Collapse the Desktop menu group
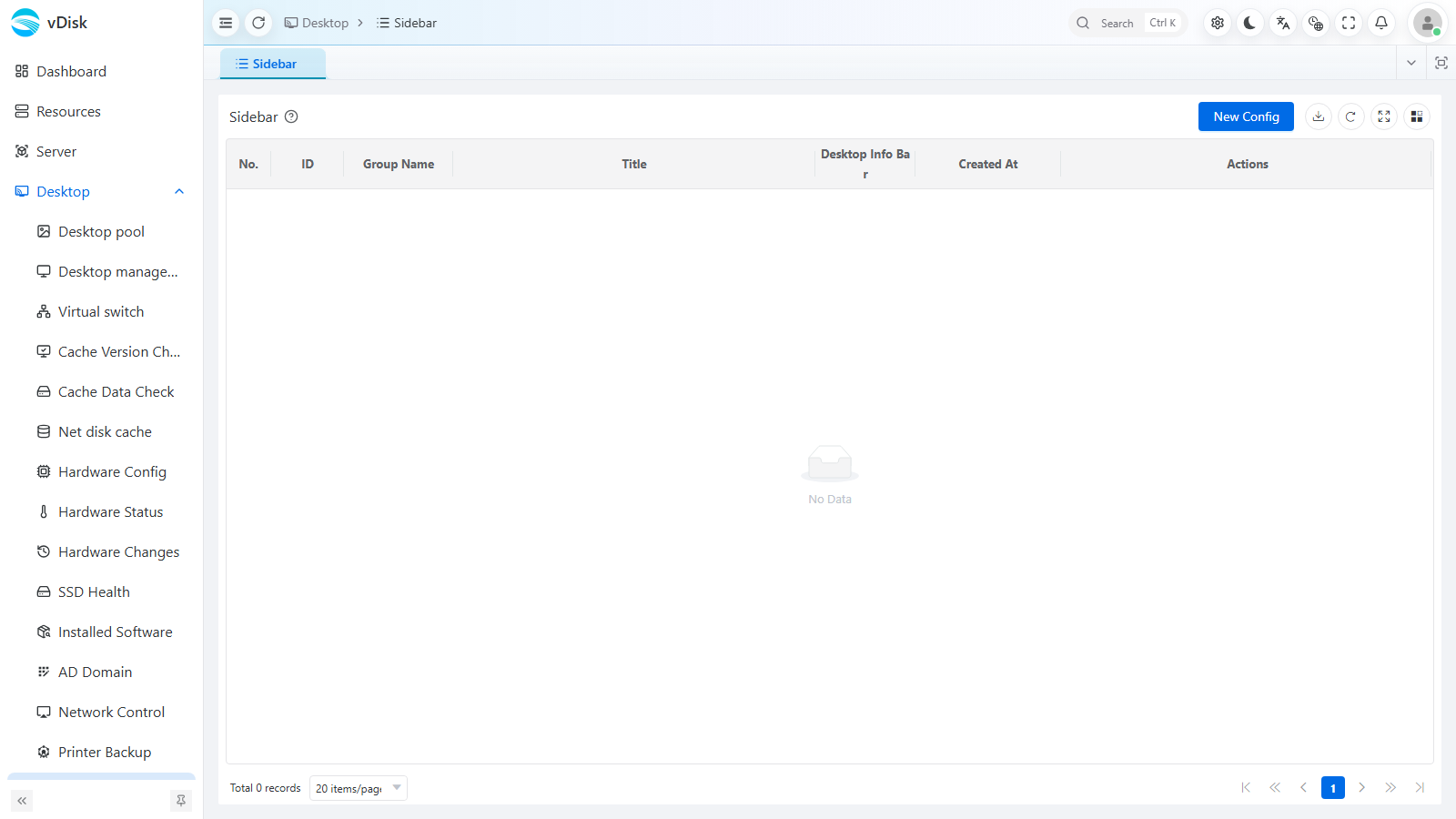This screenshot has width=1456, height=819. click(179, 191)
